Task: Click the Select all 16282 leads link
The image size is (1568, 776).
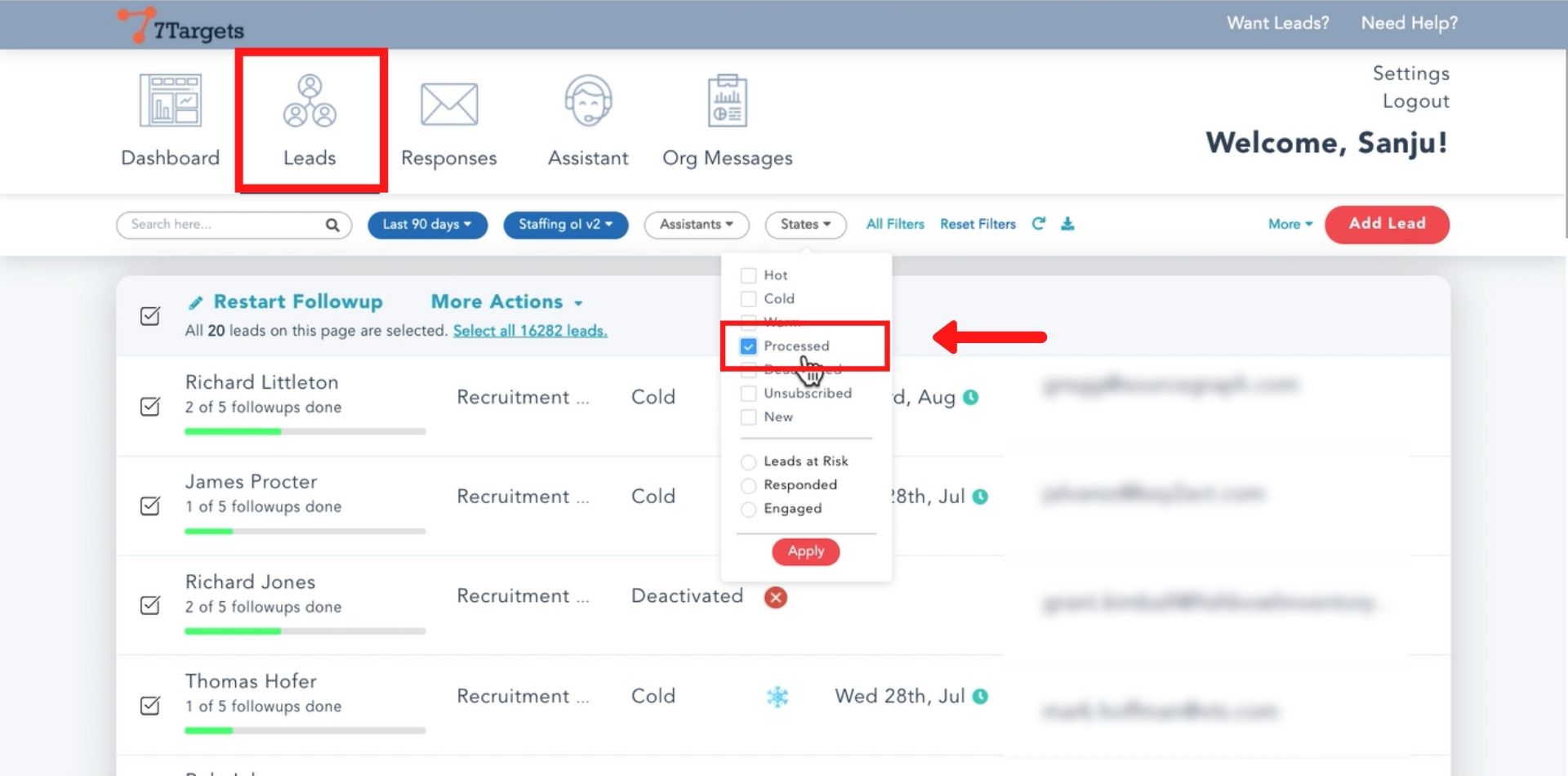Action: click(530, 331)
